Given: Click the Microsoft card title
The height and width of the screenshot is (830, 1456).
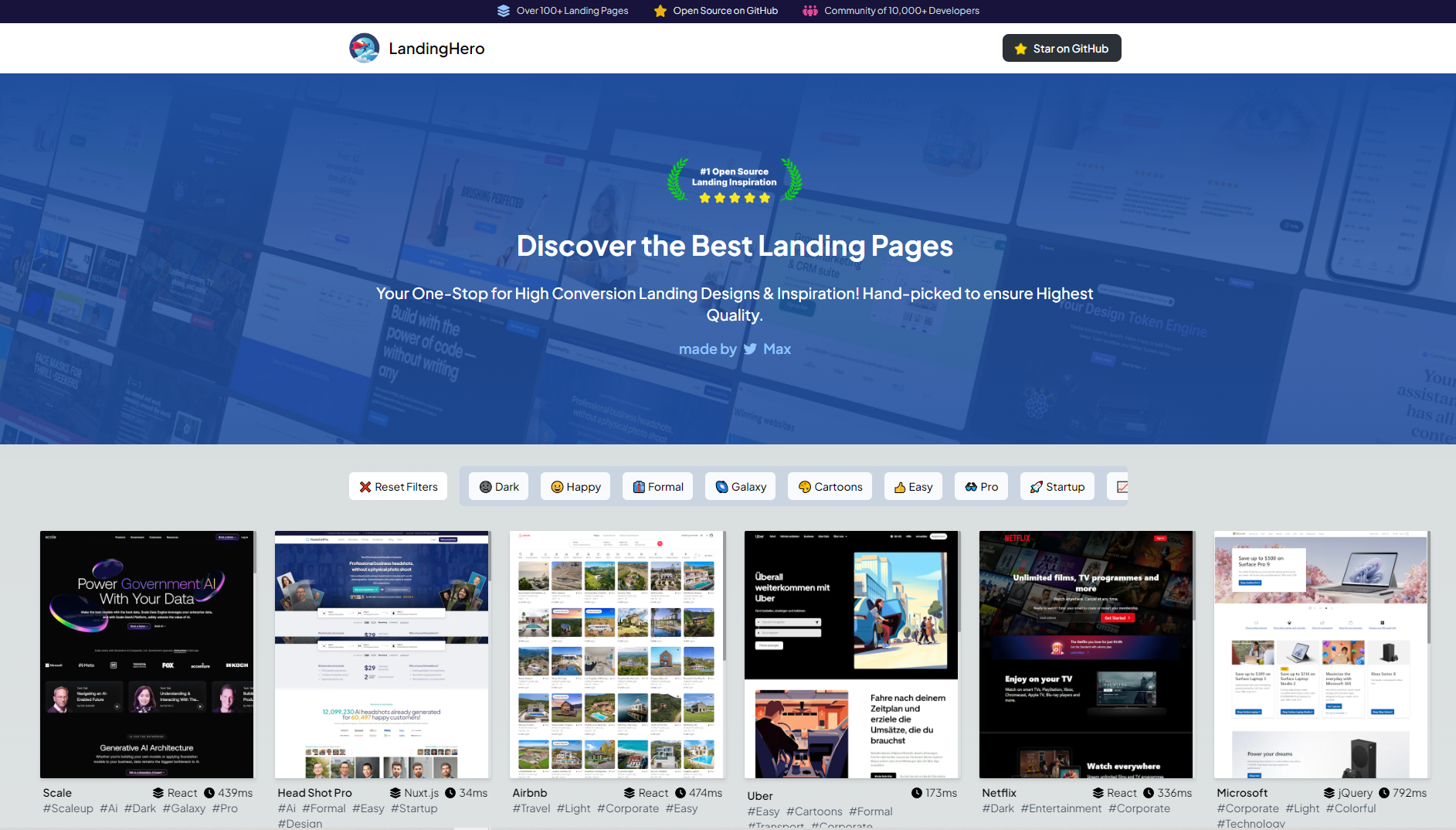Looking at the screenshot, I should tap(1242, 793).
